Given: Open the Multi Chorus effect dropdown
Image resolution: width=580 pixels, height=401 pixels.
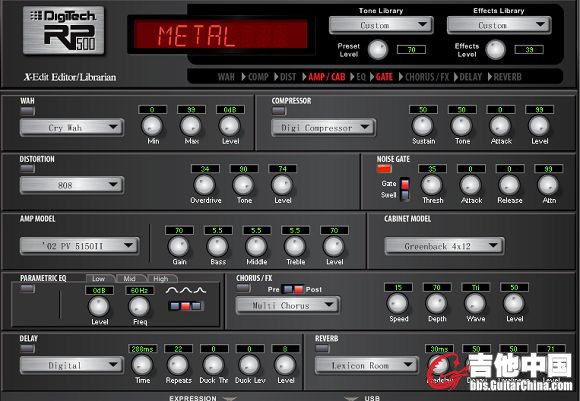Looking at the screenshot, I should (288, 306).
